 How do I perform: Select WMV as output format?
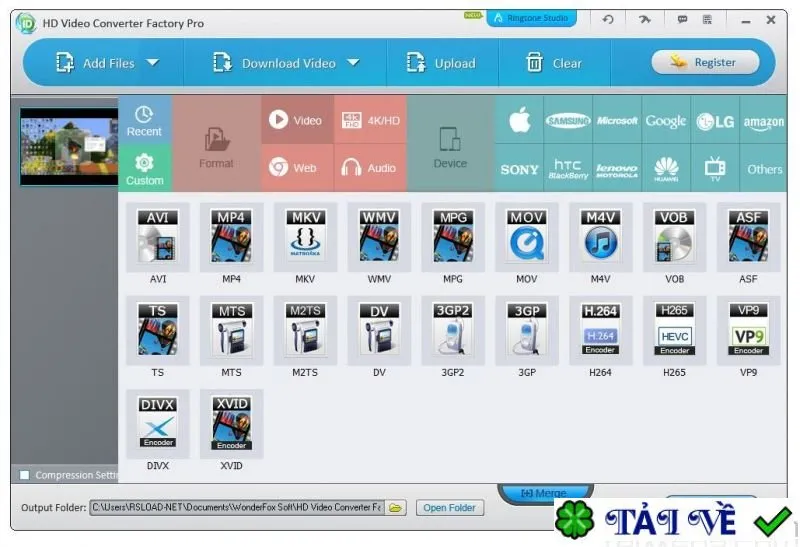(379, 237)
